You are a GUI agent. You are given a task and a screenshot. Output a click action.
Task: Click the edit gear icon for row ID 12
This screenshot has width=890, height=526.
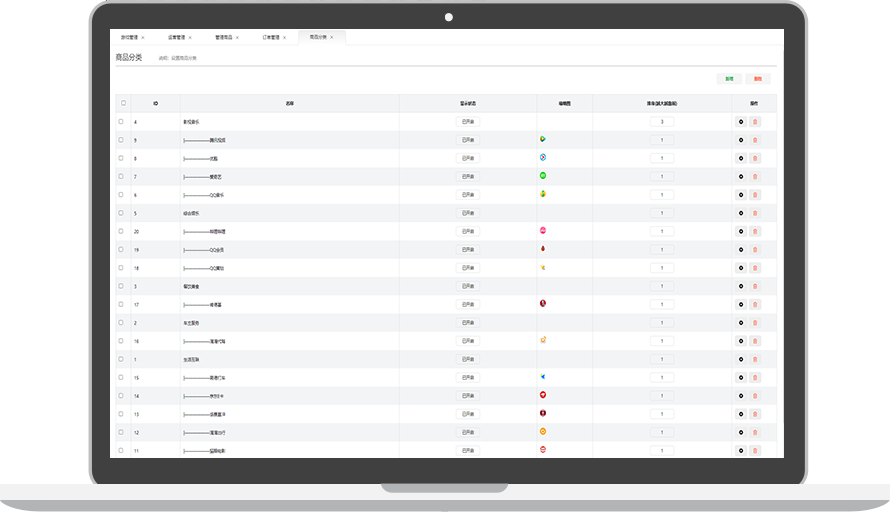741,432
